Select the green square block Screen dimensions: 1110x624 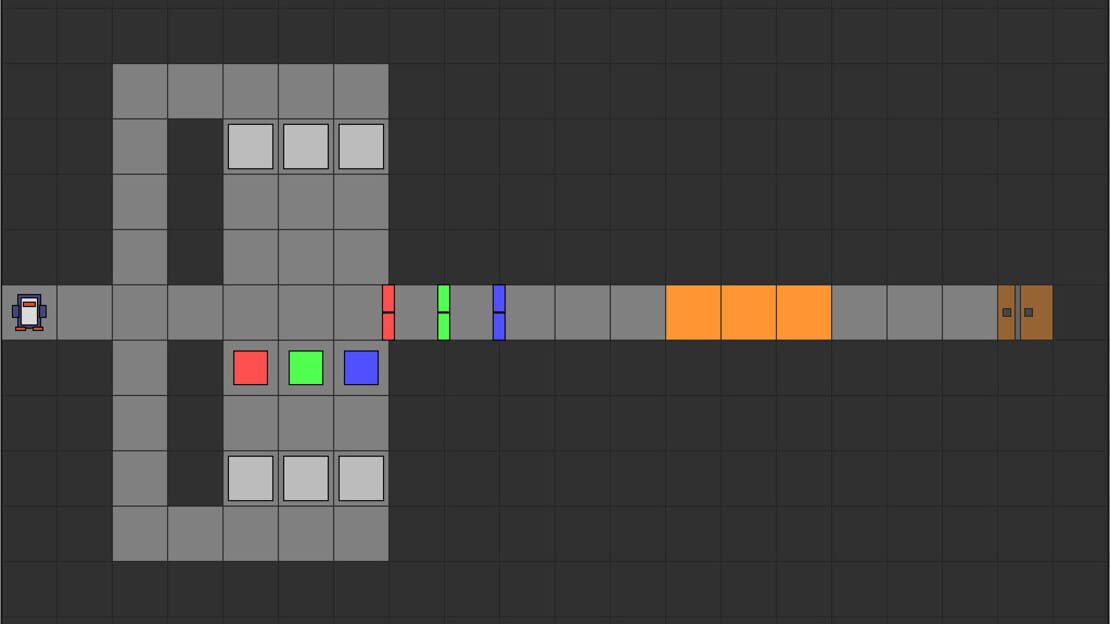(306, 368)
